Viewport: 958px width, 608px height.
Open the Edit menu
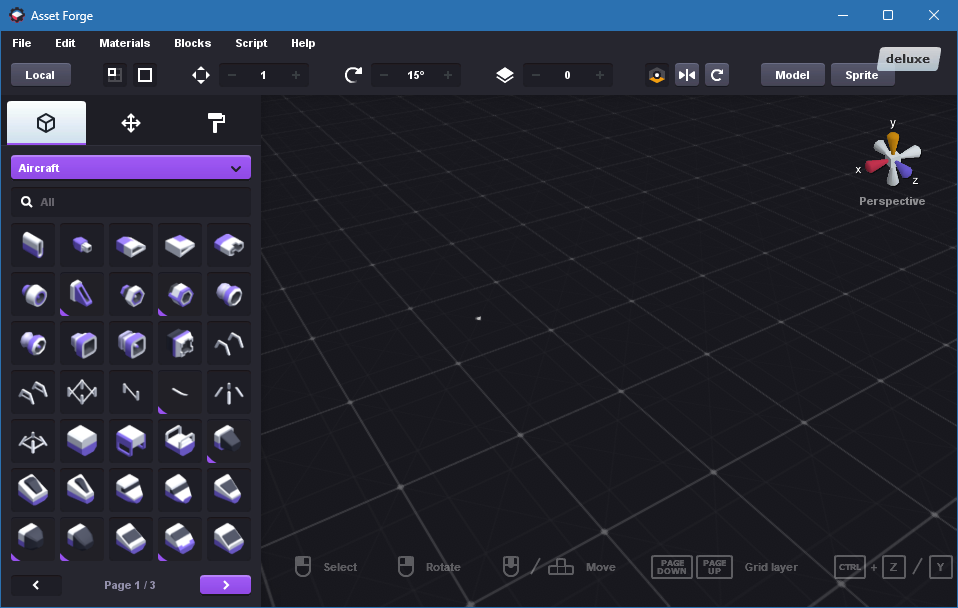[x=65, y=43]
